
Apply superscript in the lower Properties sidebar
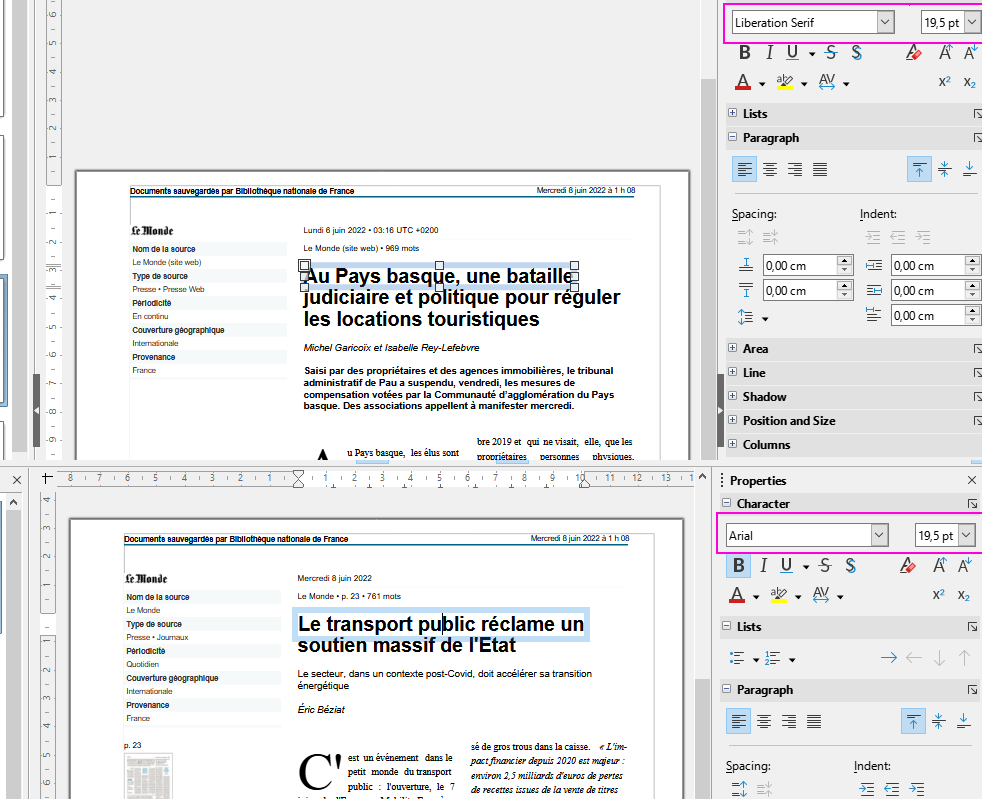(x=939, y=595)
